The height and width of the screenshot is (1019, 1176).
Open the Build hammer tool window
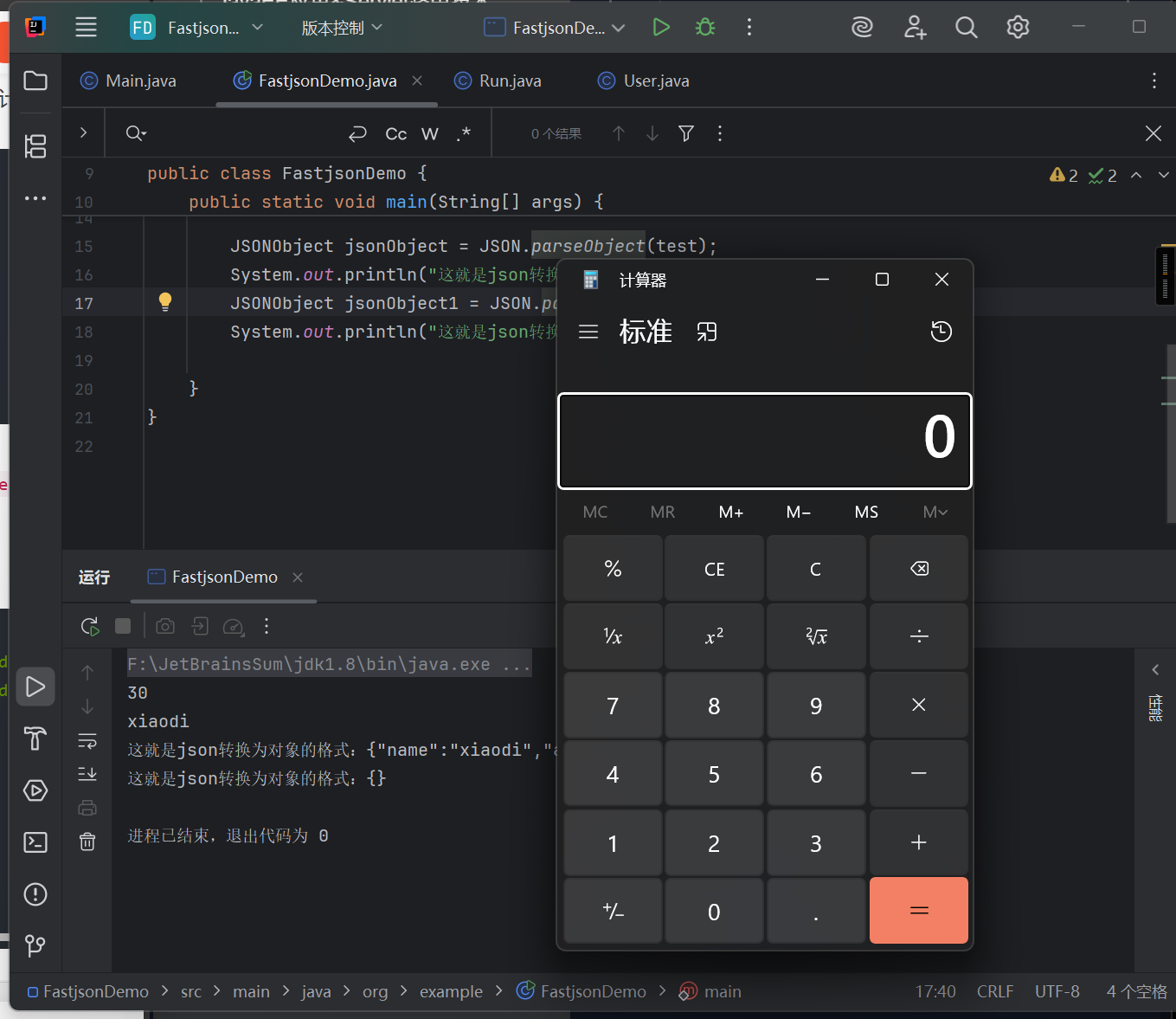click(x=35, y=738)
